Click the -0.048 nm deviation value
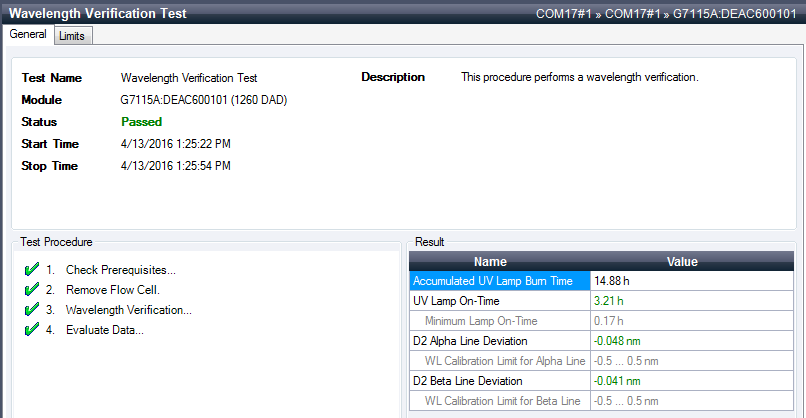The image size is (806, 418). coord(617,341)
